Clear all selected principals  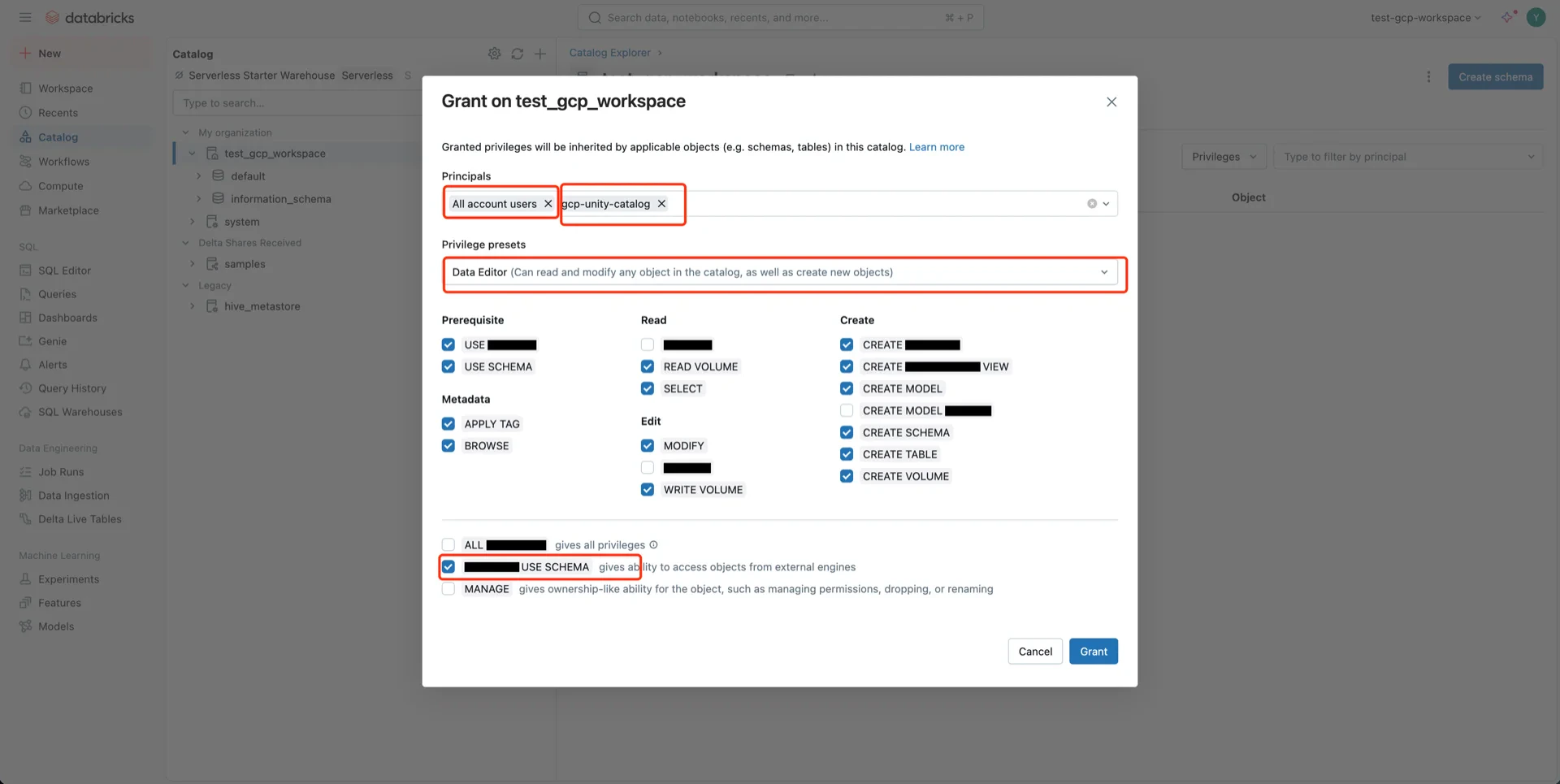pos(1092,204)
